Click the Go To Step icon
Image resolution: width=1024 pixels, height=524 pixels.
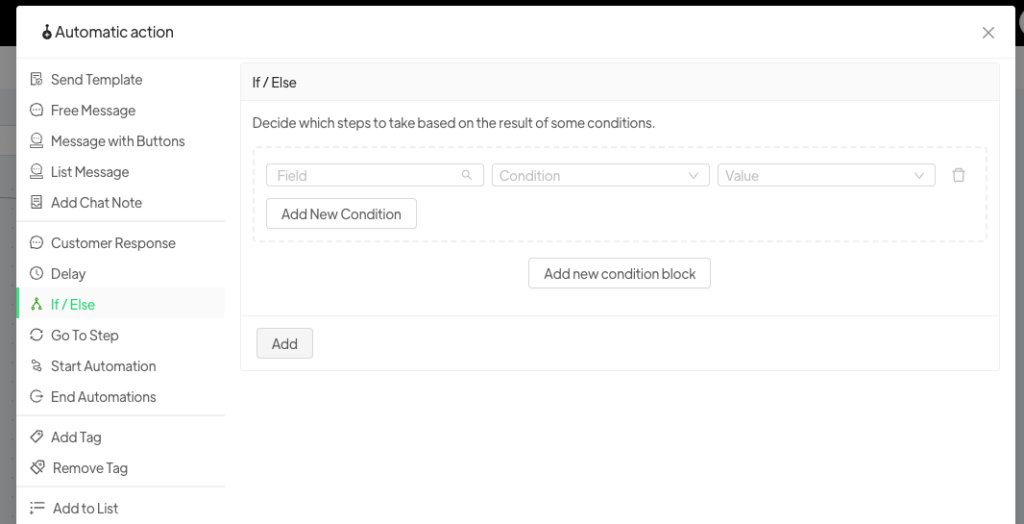click(x=37, y=335)
